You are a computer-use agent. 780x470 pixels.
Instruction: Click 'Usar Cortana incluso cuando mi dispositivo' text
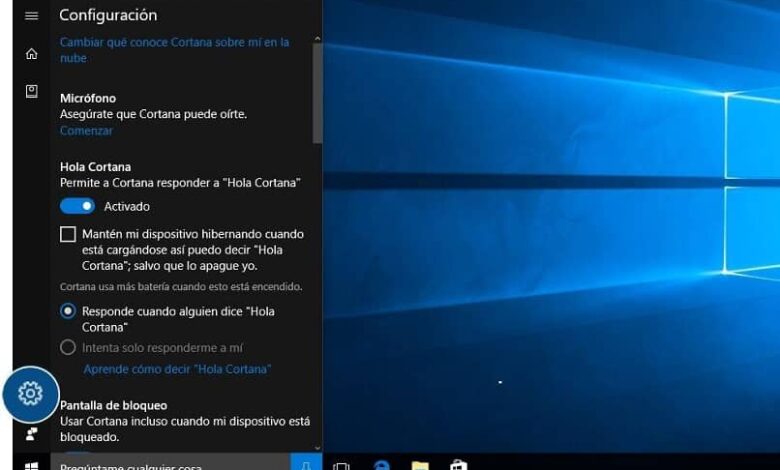tap(185, 429)
